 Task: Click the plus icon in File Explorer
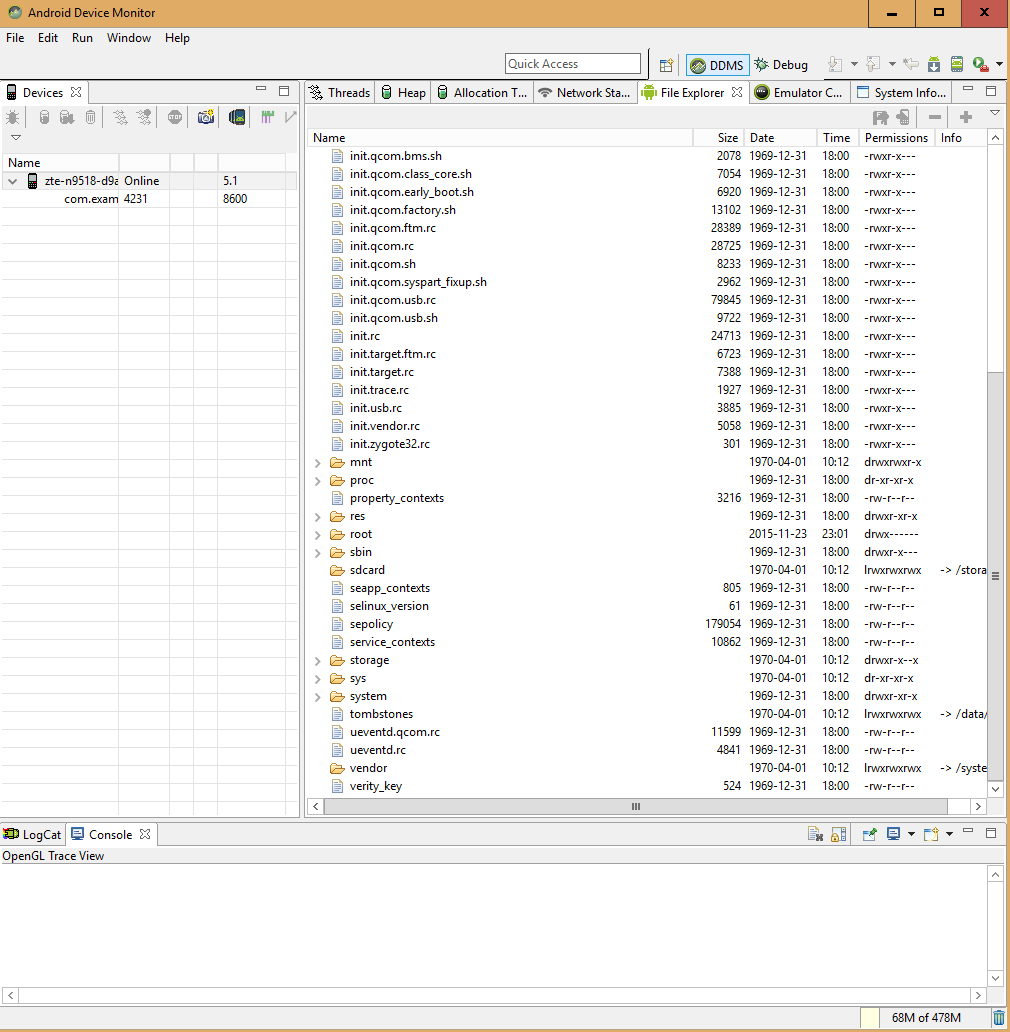coord(966,117)
